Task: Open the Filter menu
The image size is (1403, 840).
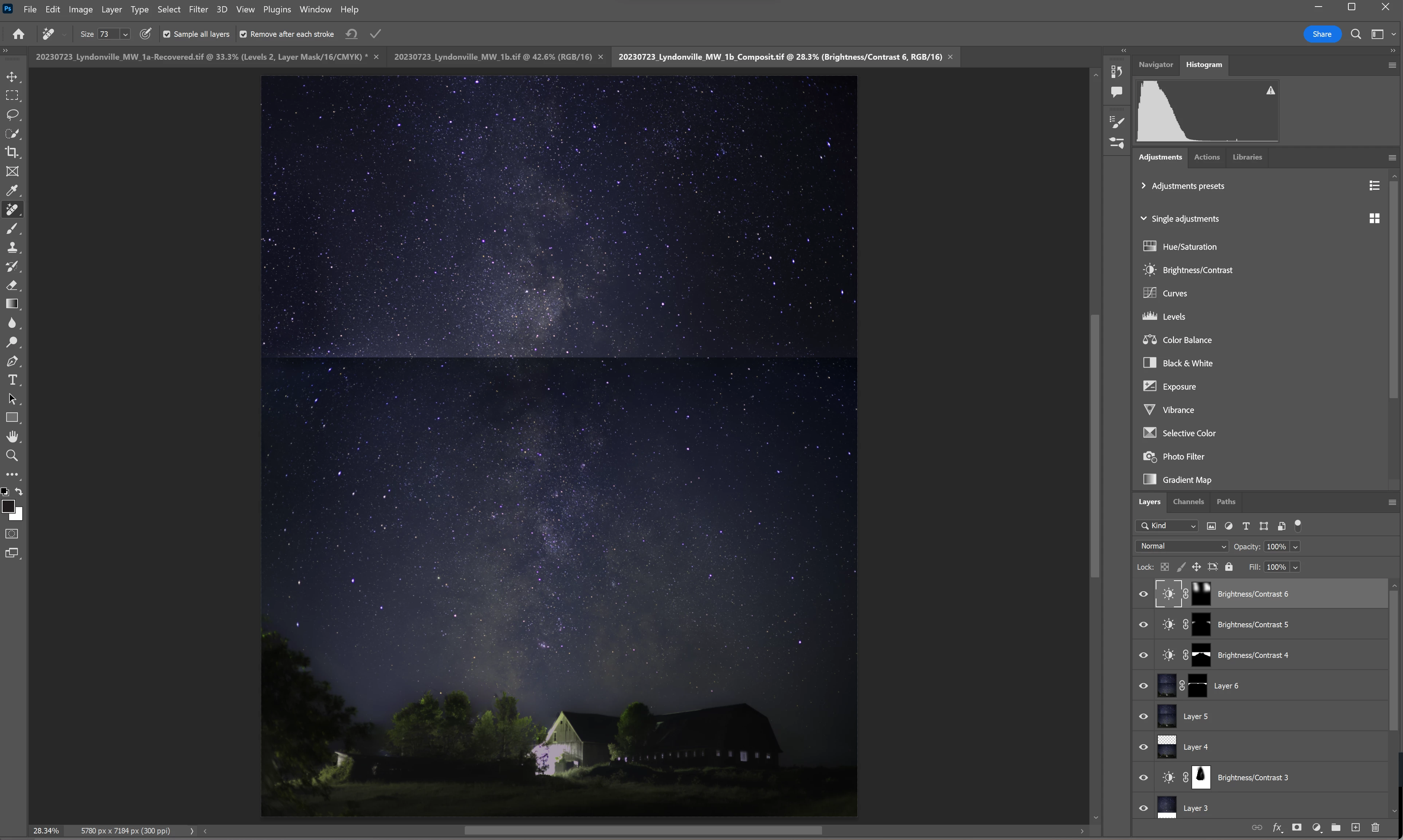Action: (198, 9)
